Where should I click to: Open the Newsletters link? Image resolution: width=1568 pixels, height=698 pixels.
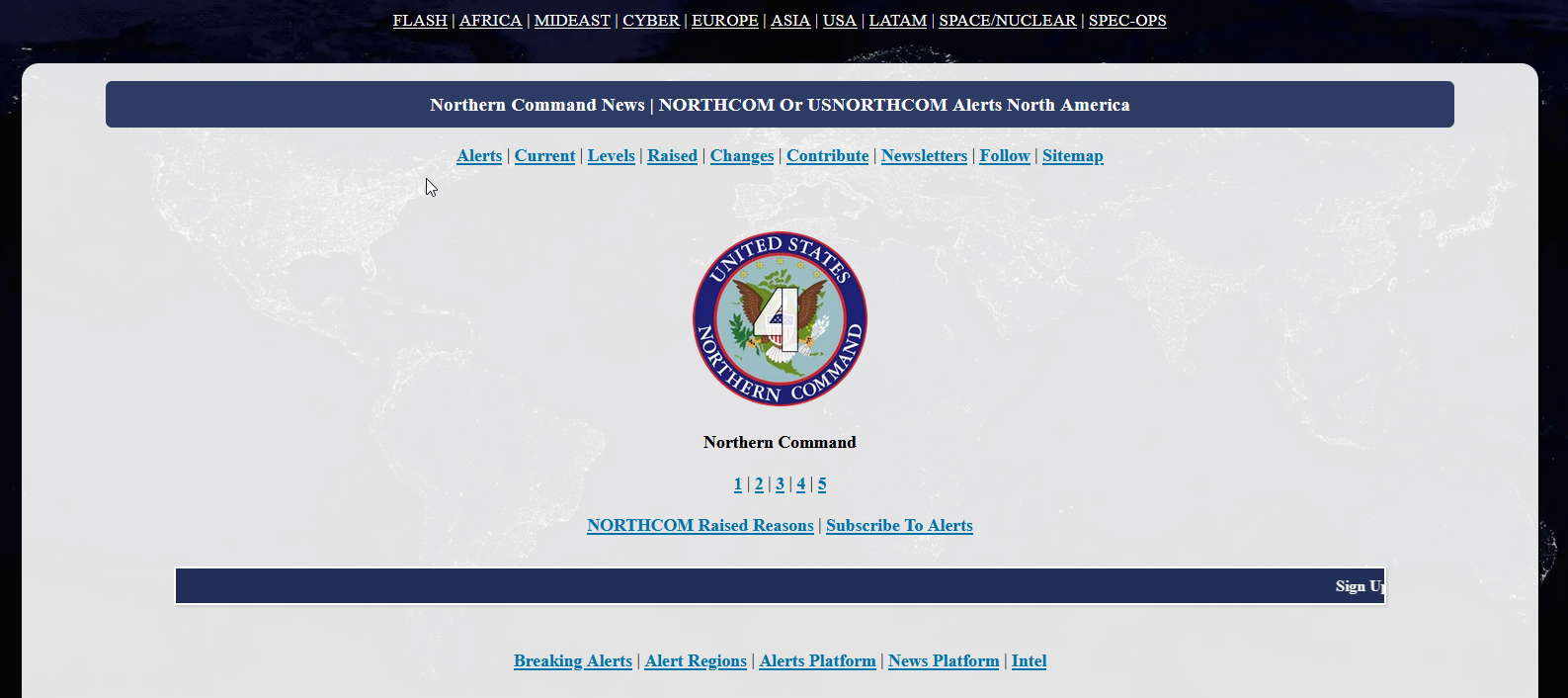click(924, 156)
